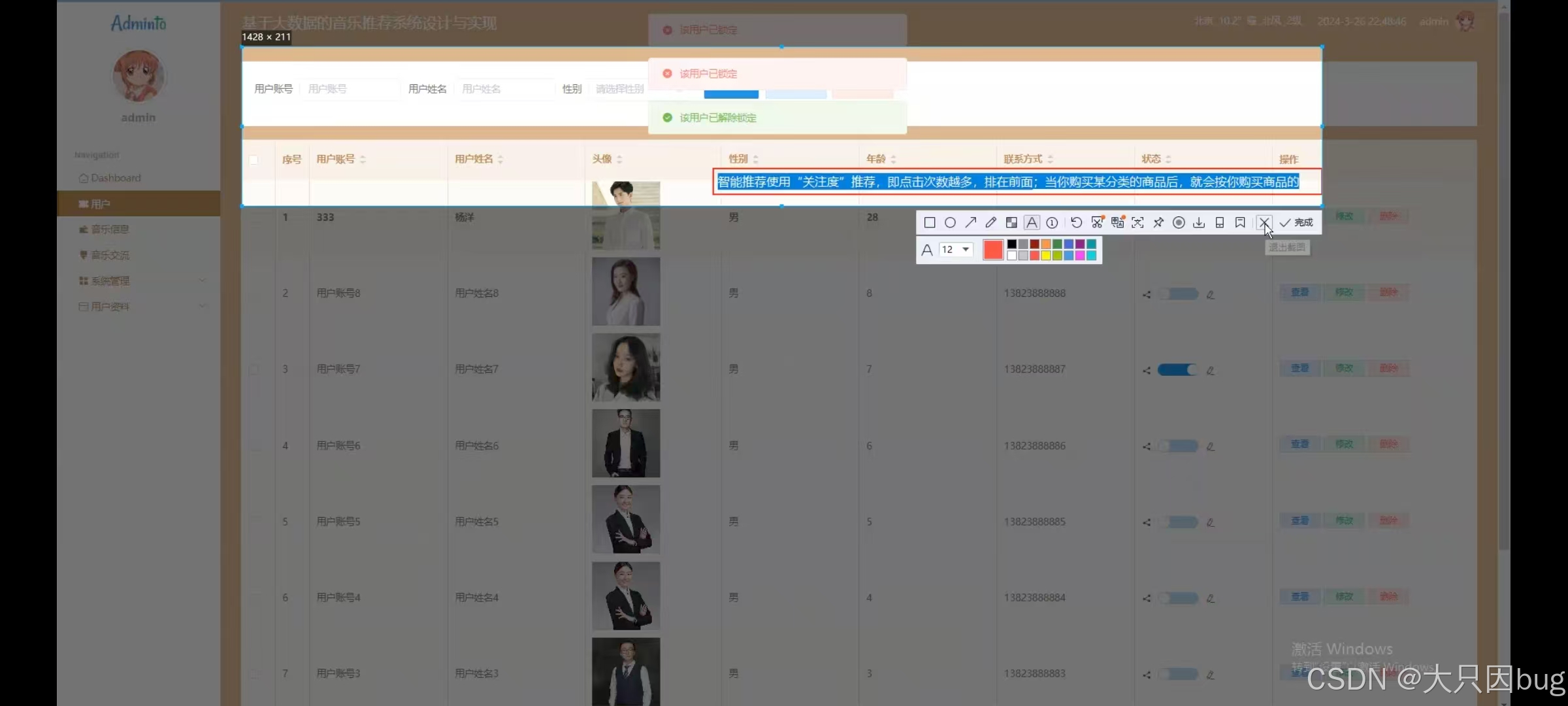1568x706 pixels.
Task: Click the 用户账号 search input field
Action: (x=350, y=89)
